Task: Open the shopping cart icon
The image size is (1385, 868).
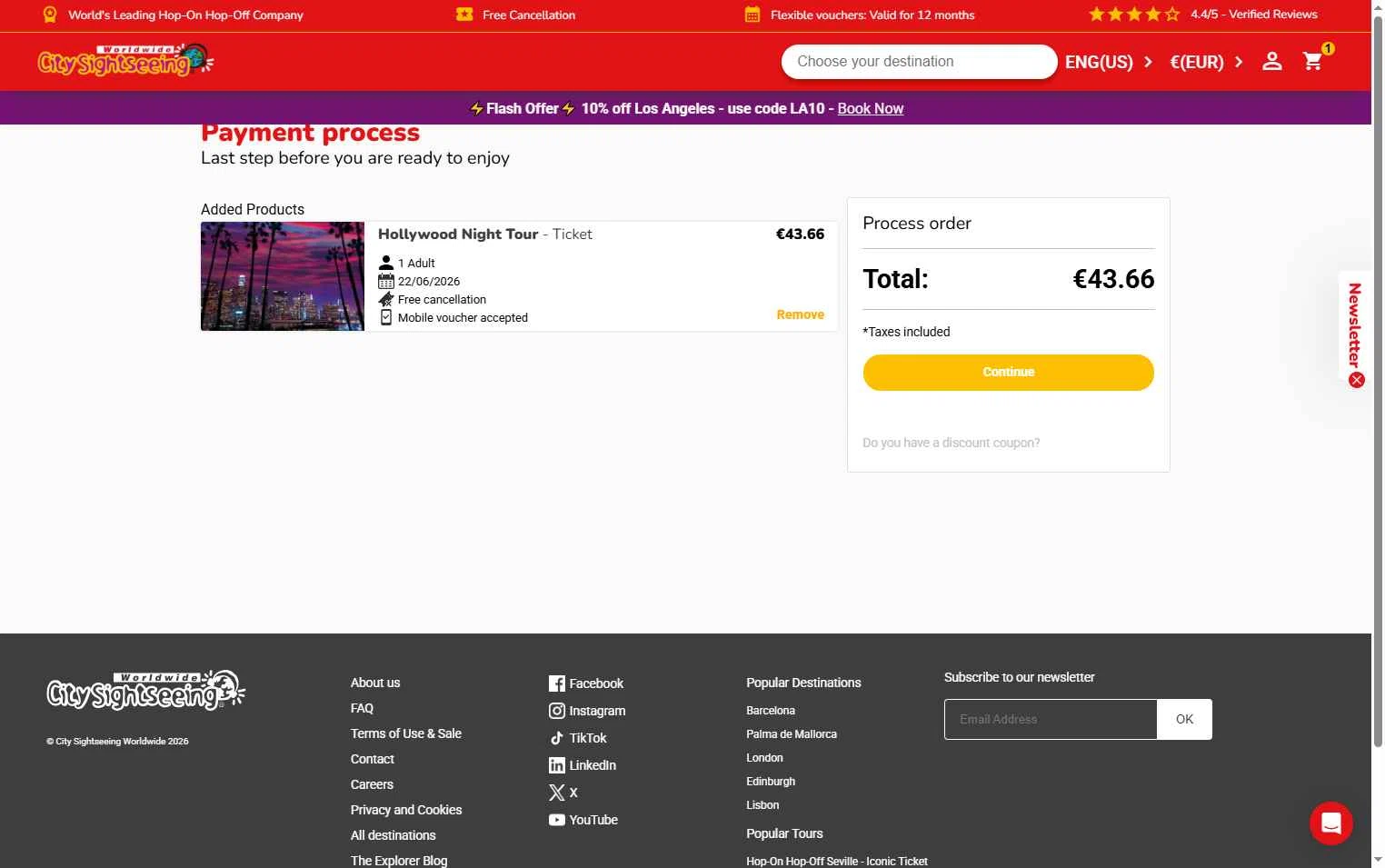Action: coord(1313,61)
